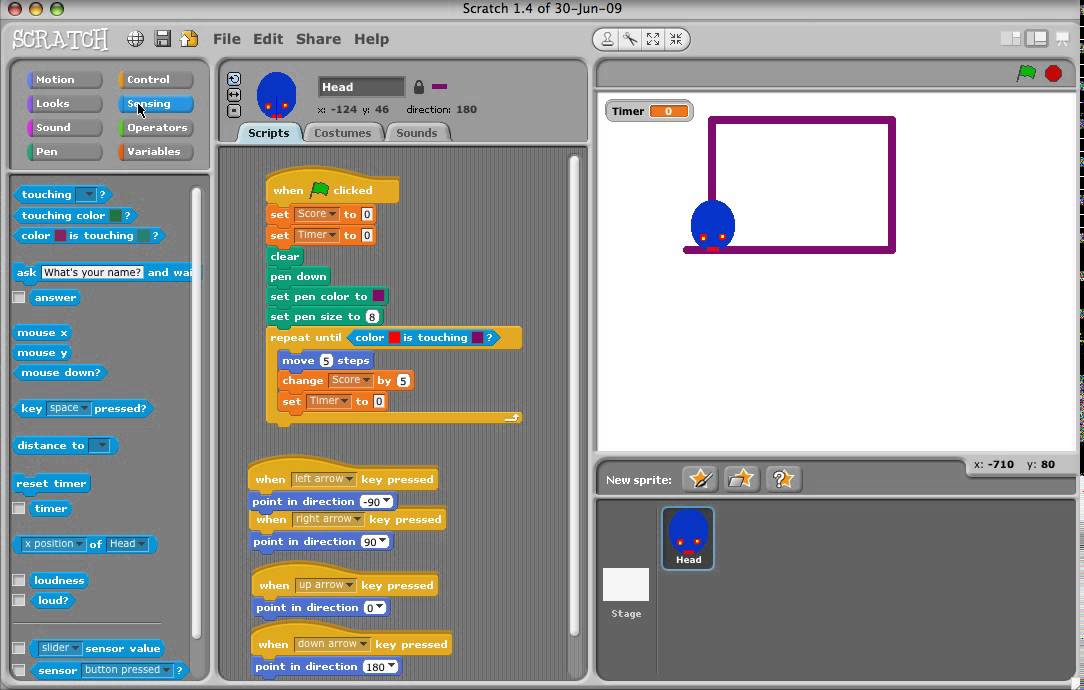Select the shrink sprite tool

[675, 39]
